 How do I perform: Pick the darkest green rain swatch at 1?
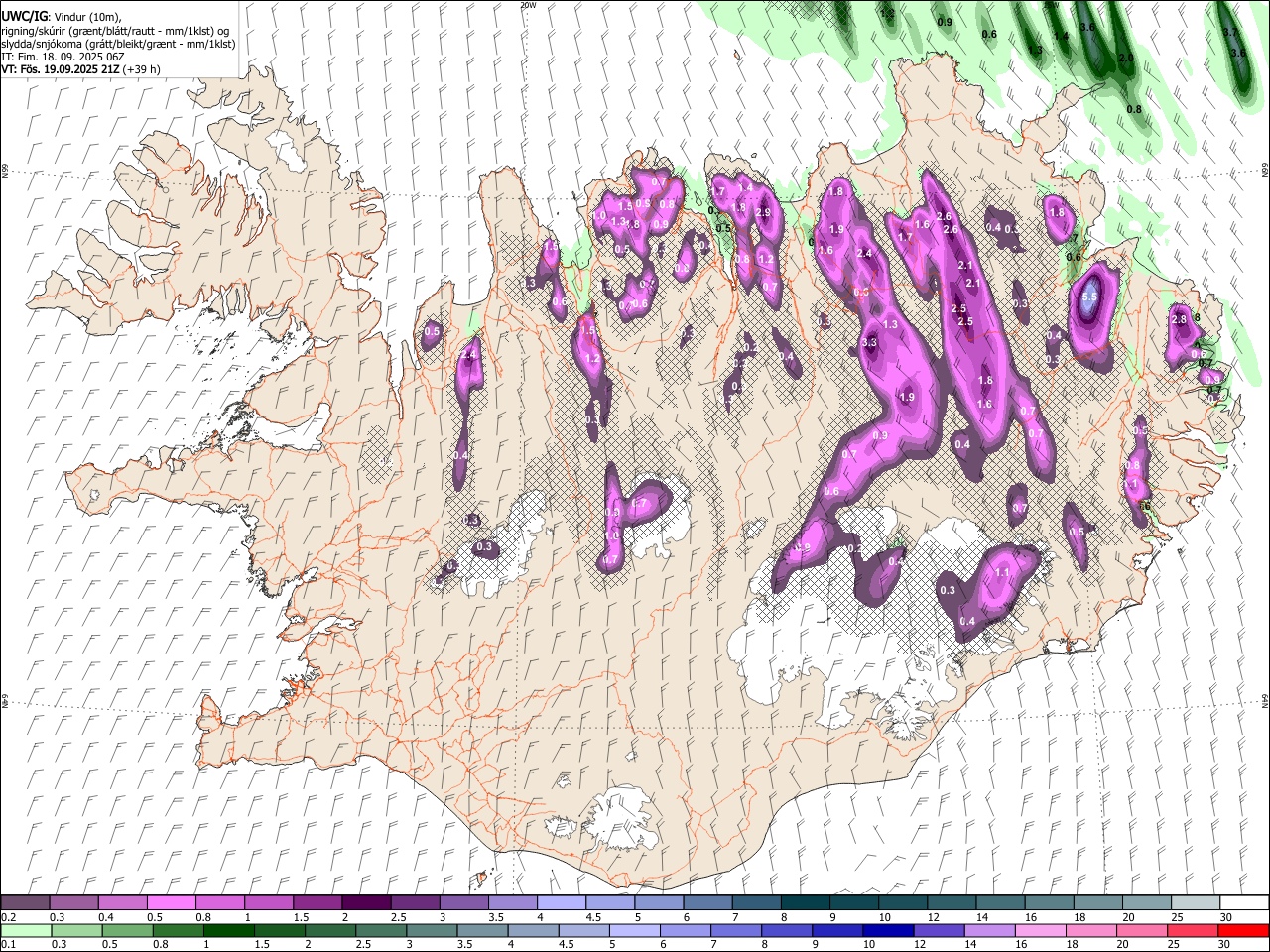(x=228, y=930)
